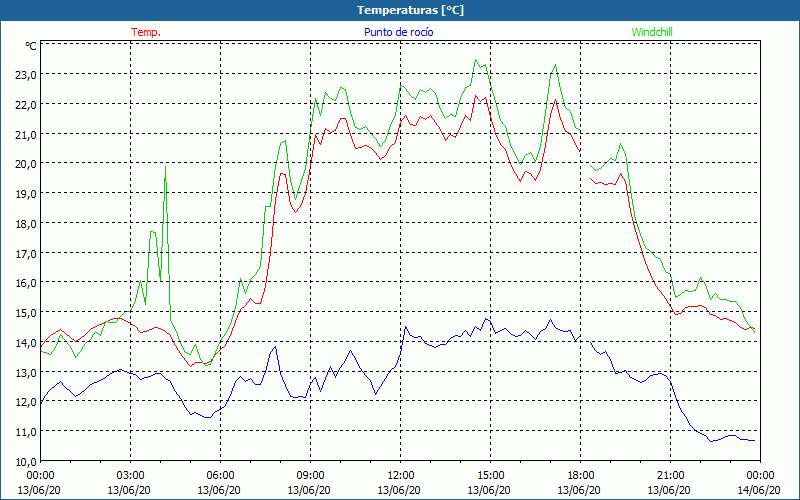800x500 pixels.
Task: Click the 11,0 y-axis value
Action: tap(24, 432)
